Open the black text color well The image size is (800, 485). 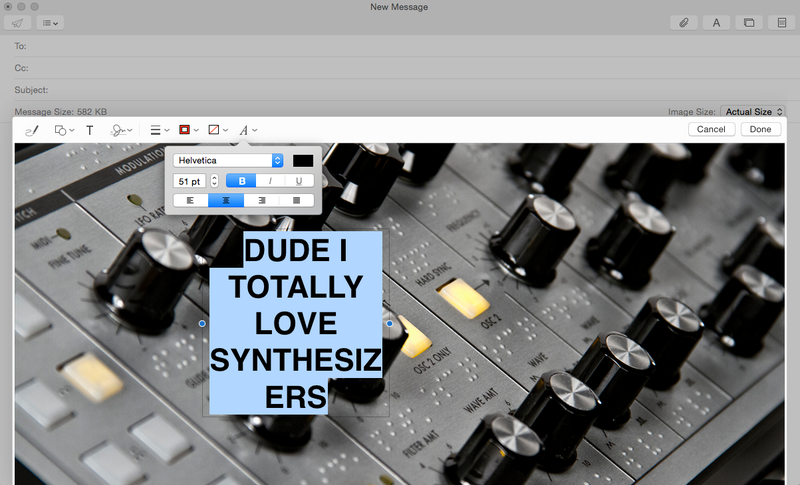click(303, 161)
